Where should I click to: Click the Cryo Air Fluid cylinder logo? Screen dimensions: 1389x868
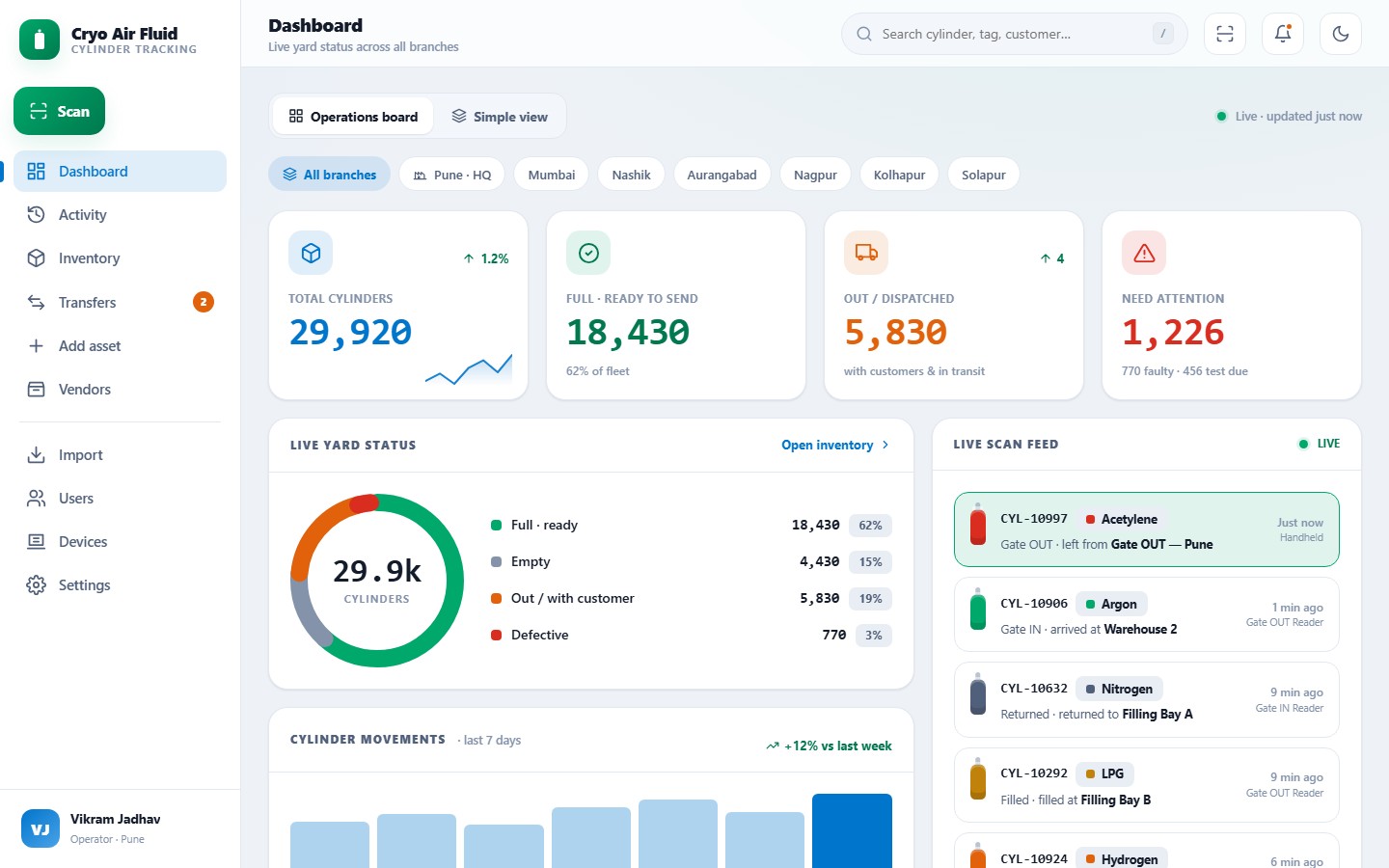(x=40, y=40)
